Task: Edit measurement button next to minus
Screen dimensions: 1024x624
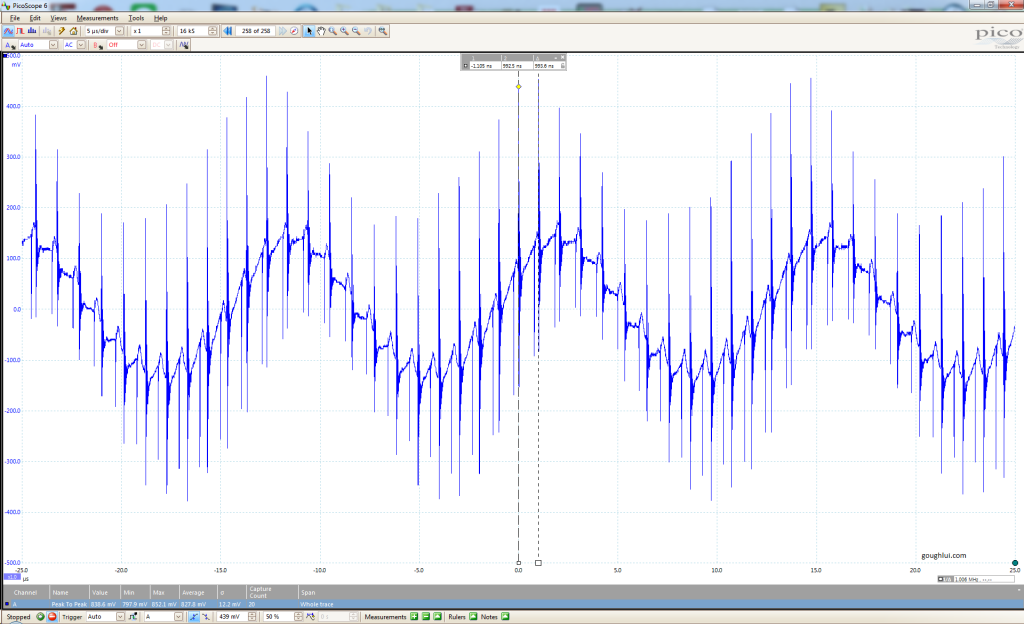Action: point(438,617)
